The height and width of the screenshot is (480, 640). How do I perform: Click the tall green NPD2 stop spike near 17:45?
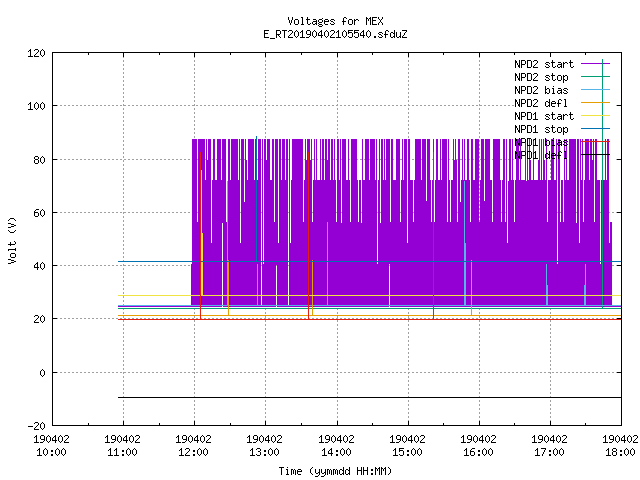[602, 184]
